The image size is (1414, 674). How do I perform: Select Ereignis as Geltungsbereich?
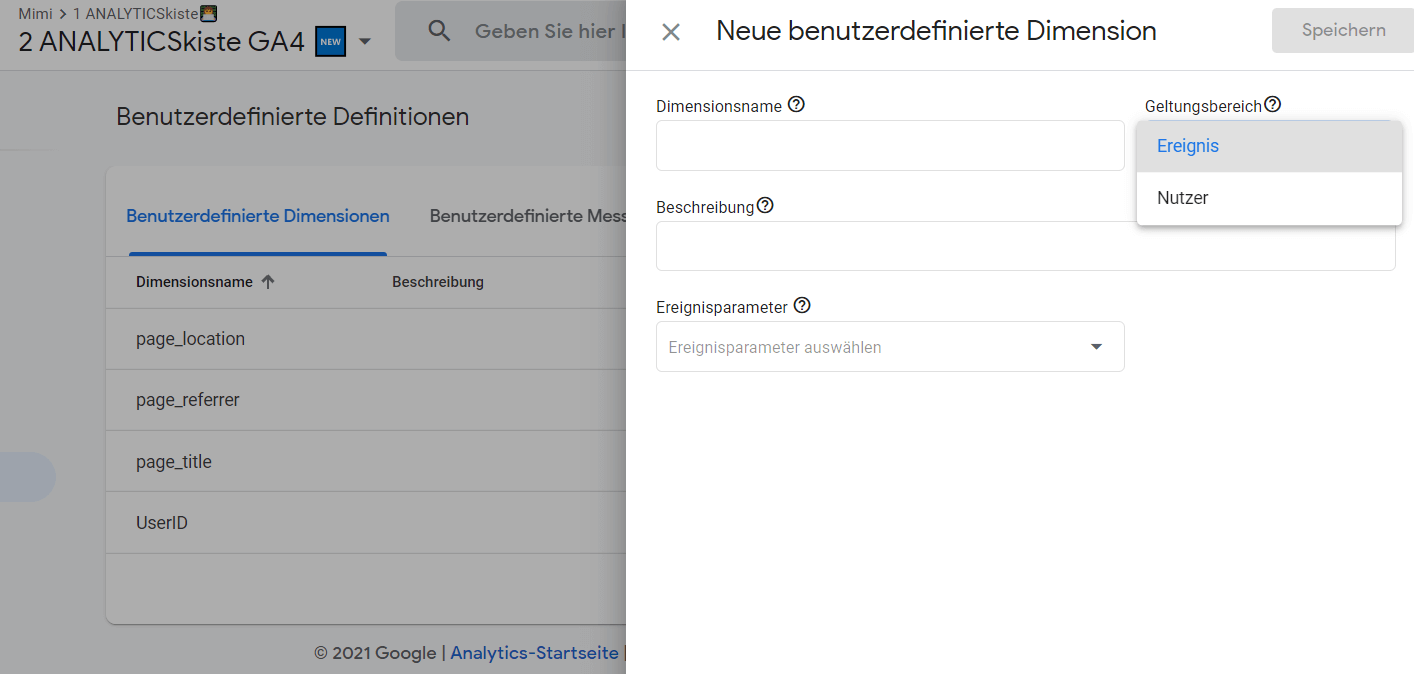click(x=1187, y=145)
